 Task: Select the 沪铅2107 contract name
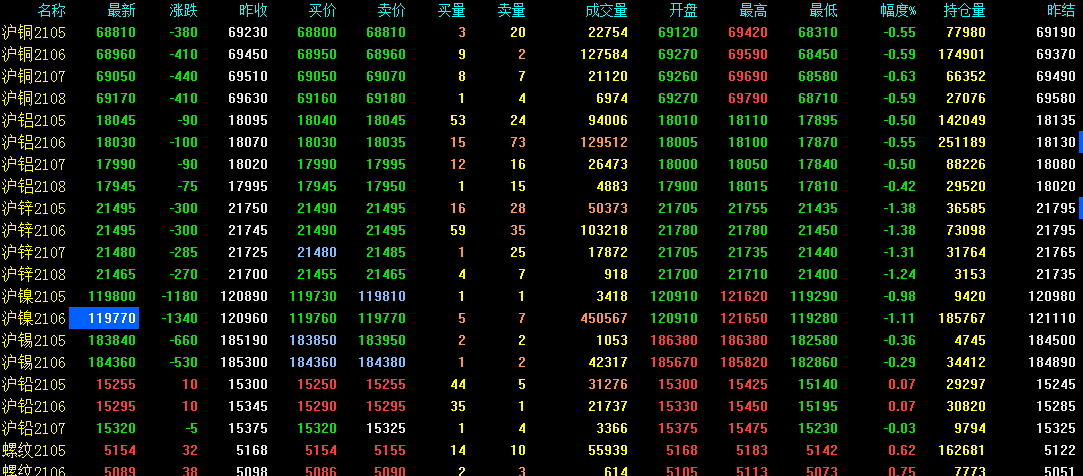click(x=33, y=428)
